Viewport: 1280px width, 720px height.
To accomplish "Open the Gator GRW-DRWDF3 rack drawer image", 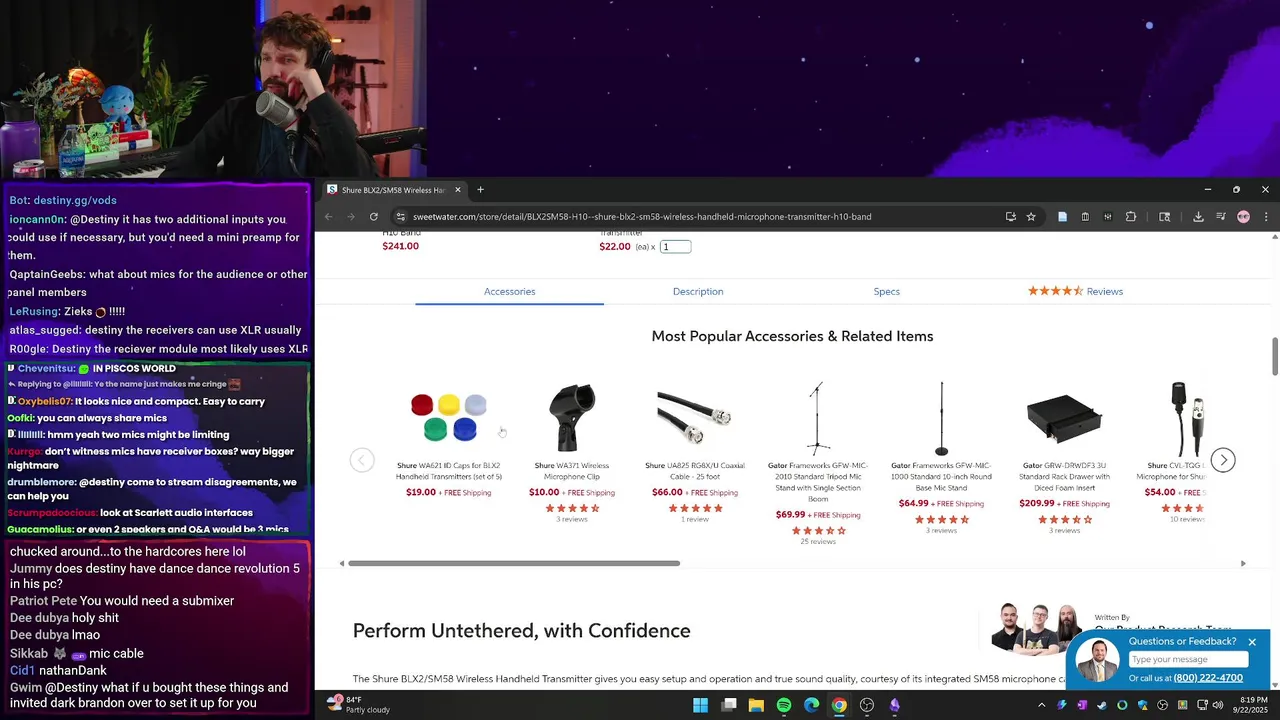I will pyautogui.click(x=1064, y=417).
